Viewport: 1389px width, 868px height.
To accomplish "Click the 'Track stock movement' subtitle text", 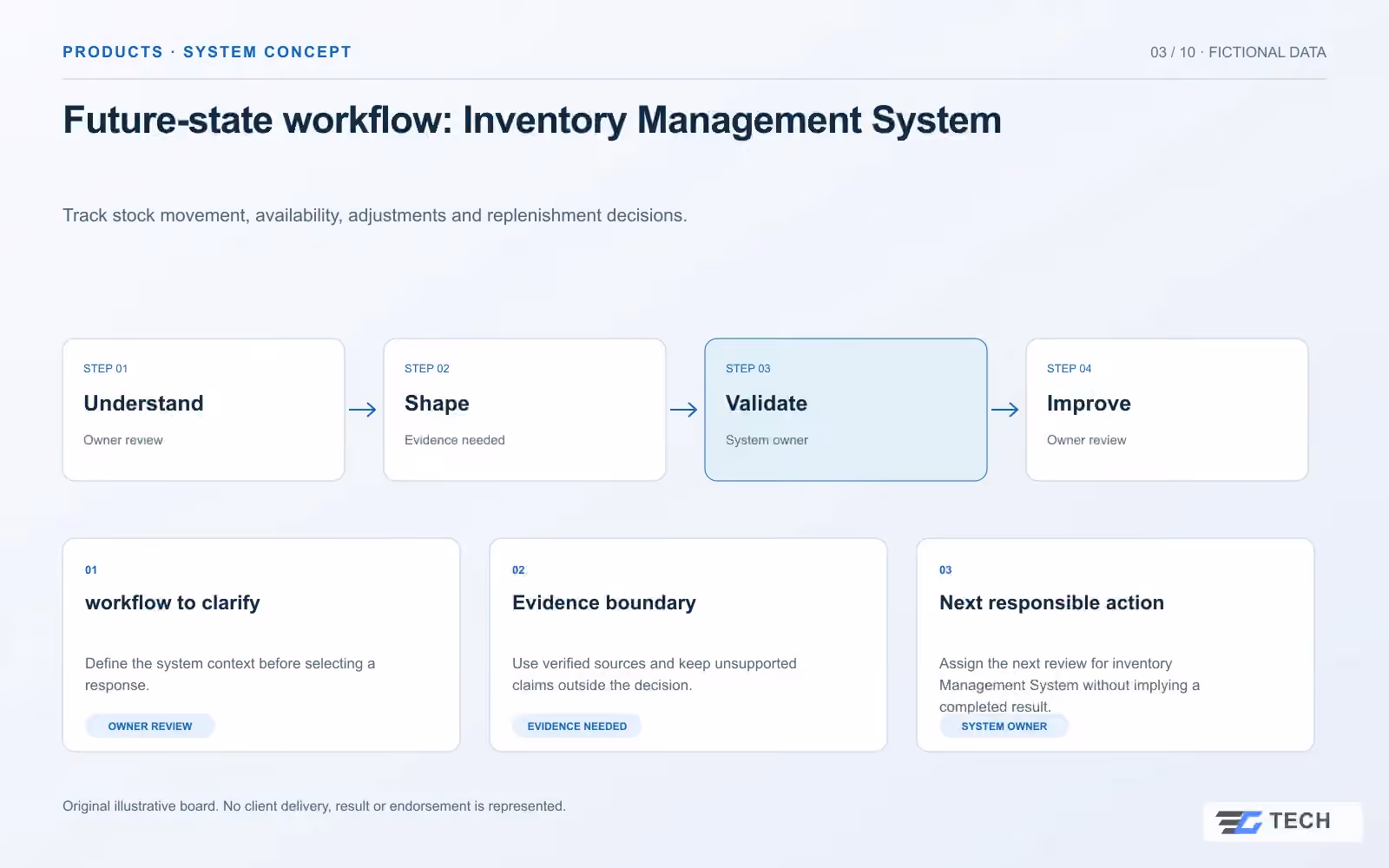I will click(x=375, y=215).
